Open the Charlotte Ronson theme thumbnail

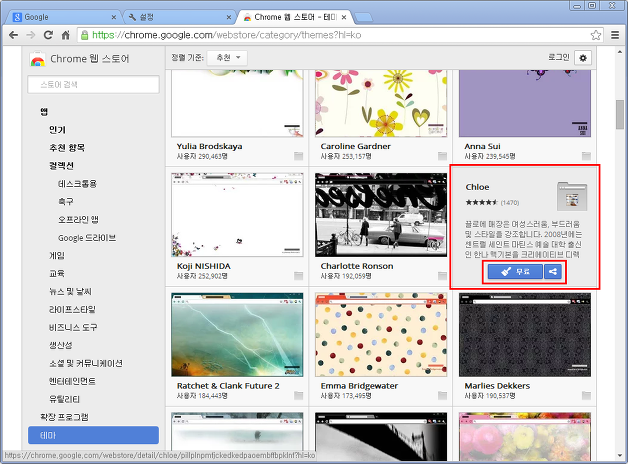click(381, 215)
